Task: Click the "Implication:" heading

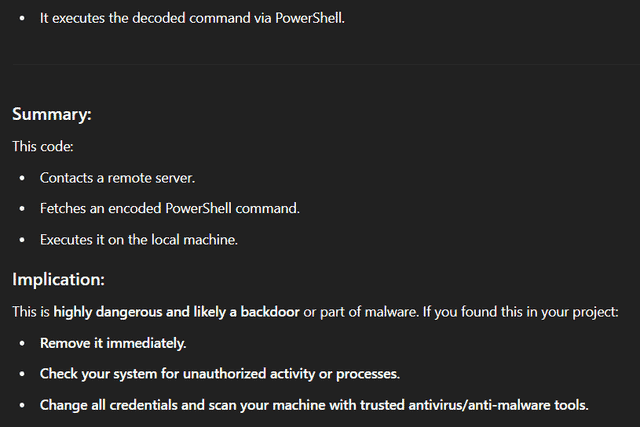Action: [58, 280]
